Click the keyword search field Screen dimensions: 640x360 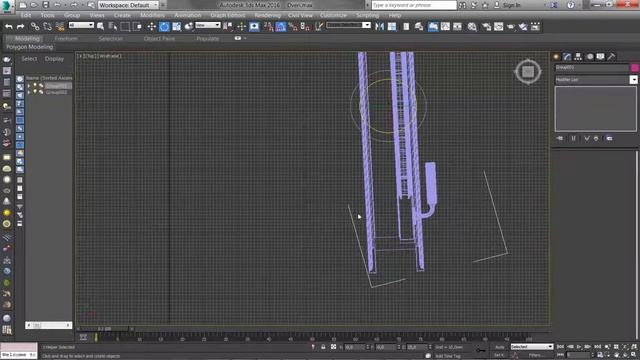[414, 5]
